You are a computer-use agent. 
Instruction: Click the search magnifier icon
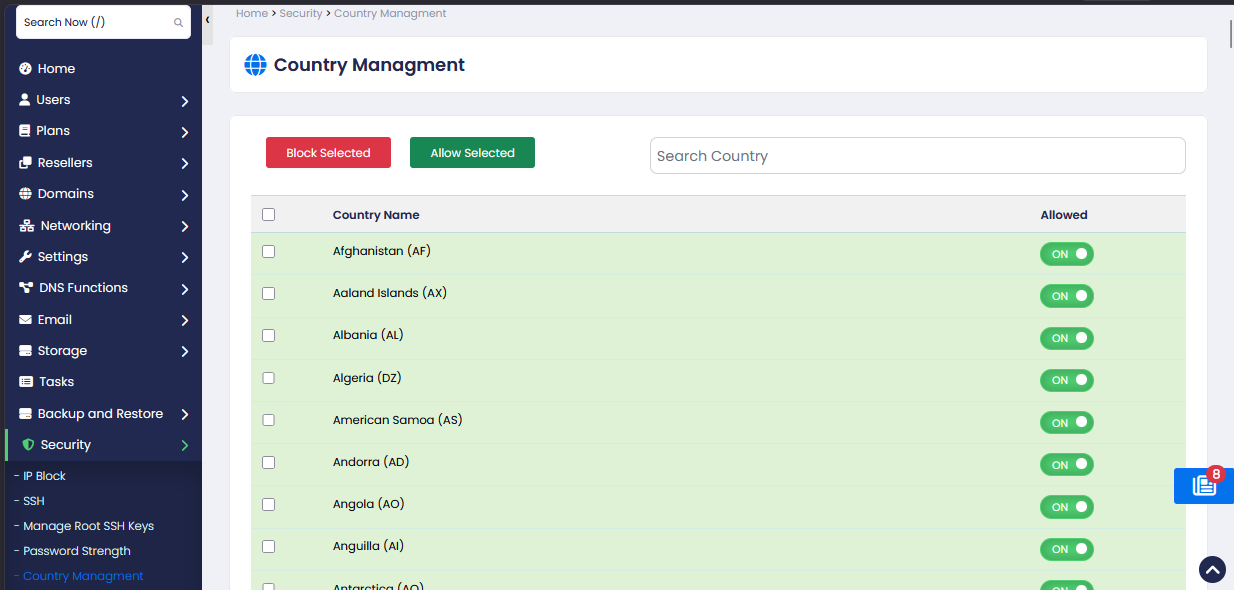coord(178,23)
